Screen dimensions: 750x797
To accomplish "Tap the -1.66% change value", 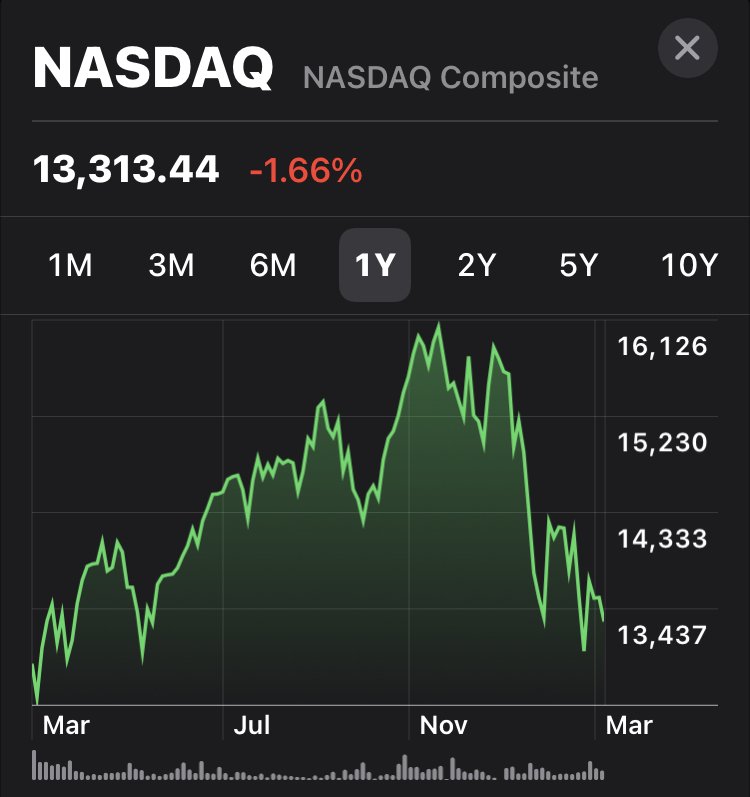I will click(306, 170).
